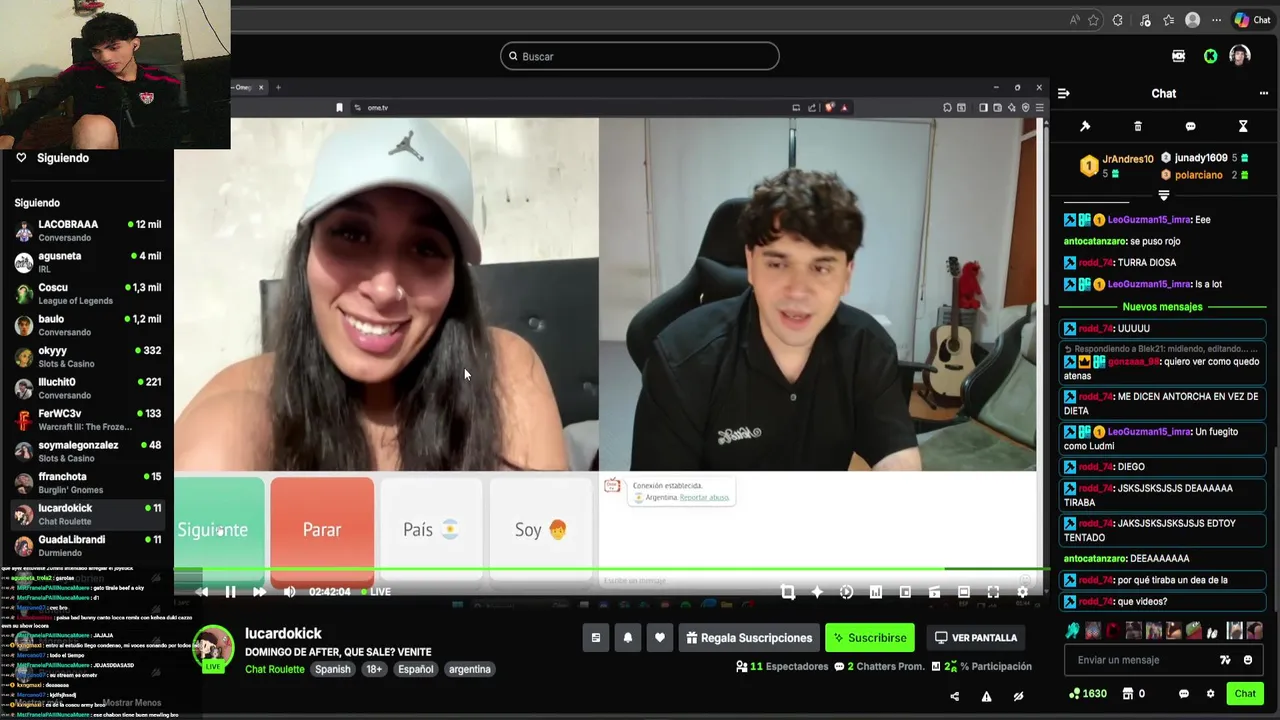Toggle theater mode in player
1280x720 pixels.
tap(964, 592)
